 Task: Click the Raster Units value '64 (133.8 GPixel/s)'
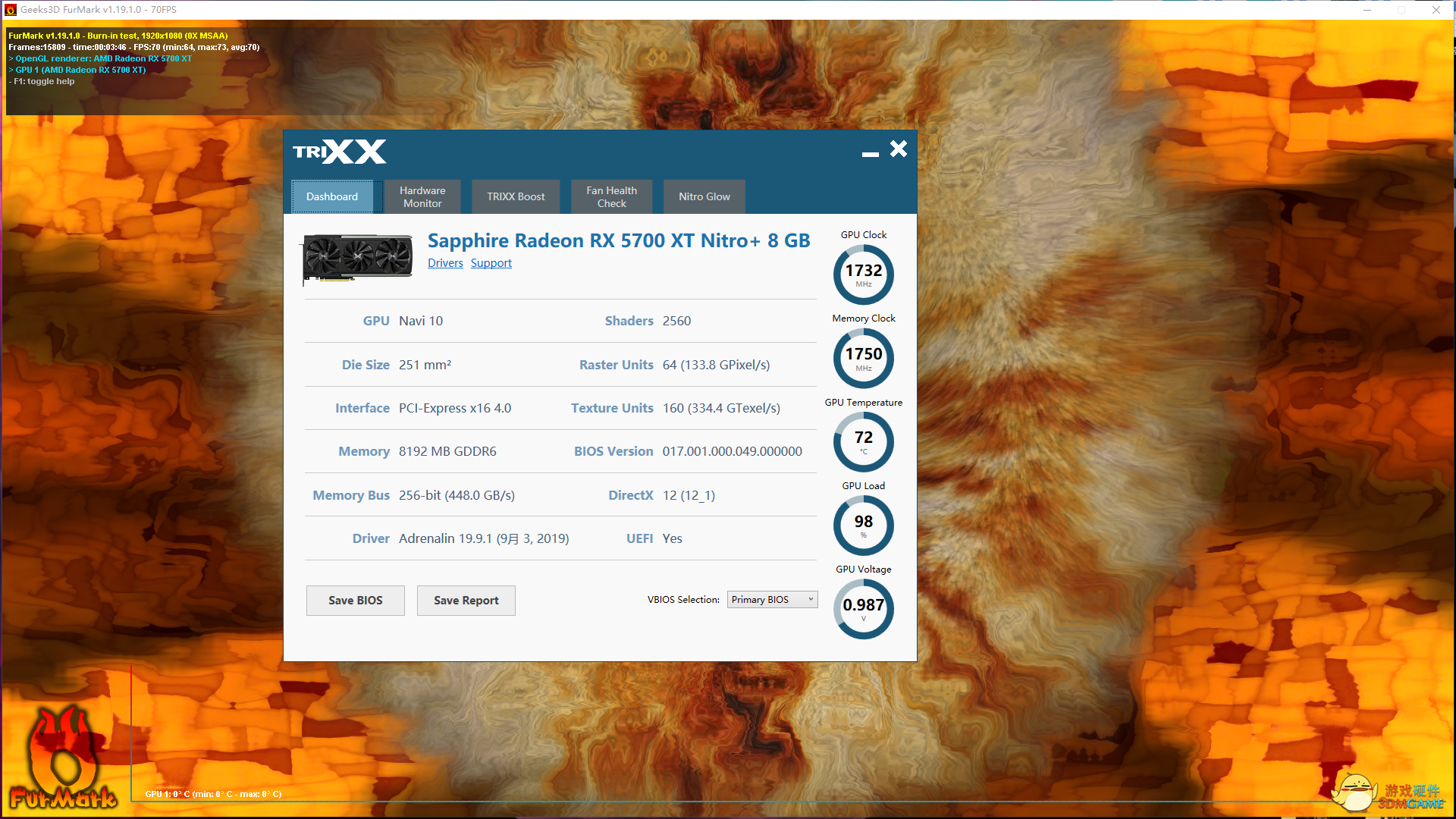[717, 365]
